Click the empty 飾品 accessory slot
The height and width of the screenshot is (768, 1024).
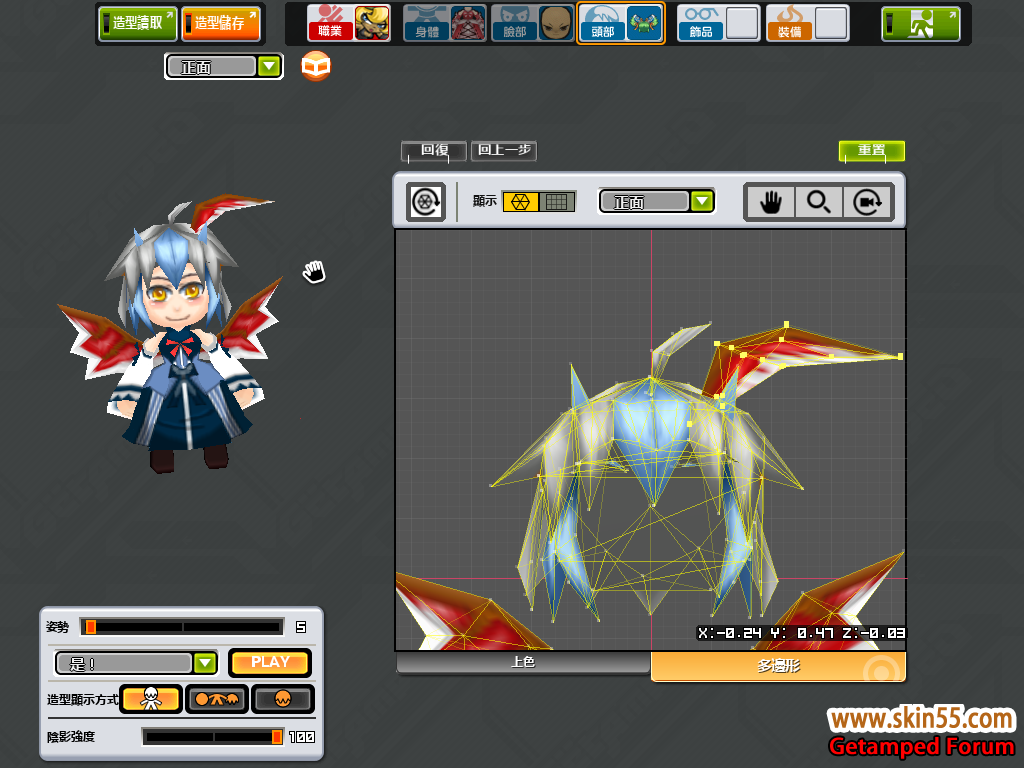(x=743, y=23)
